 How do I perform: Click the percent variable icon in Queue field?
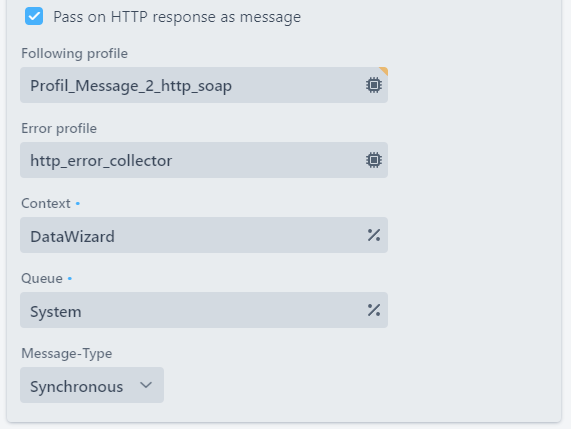(x=374, y=310)
